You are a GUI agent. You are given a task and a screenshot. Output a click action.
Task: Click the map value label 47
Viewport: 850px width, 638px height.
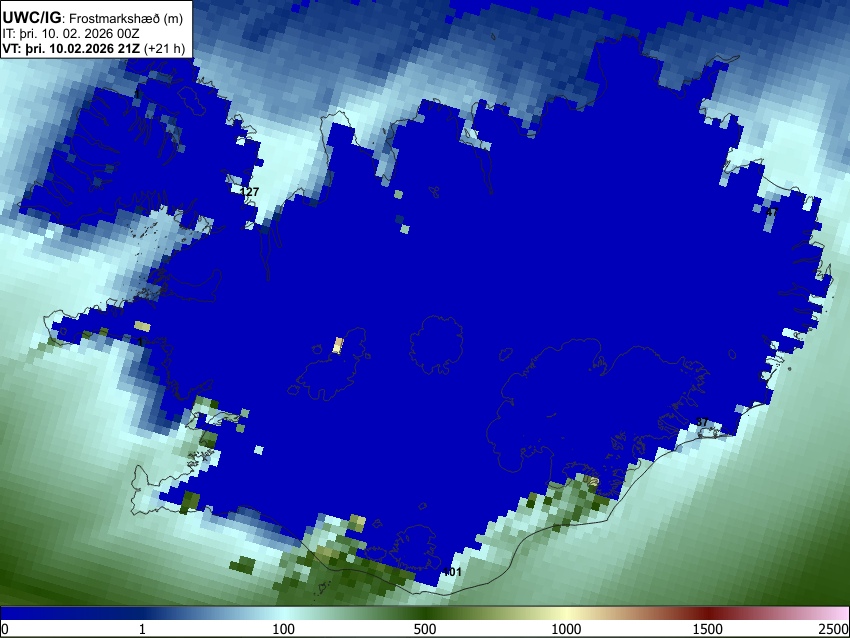point(772,212)
